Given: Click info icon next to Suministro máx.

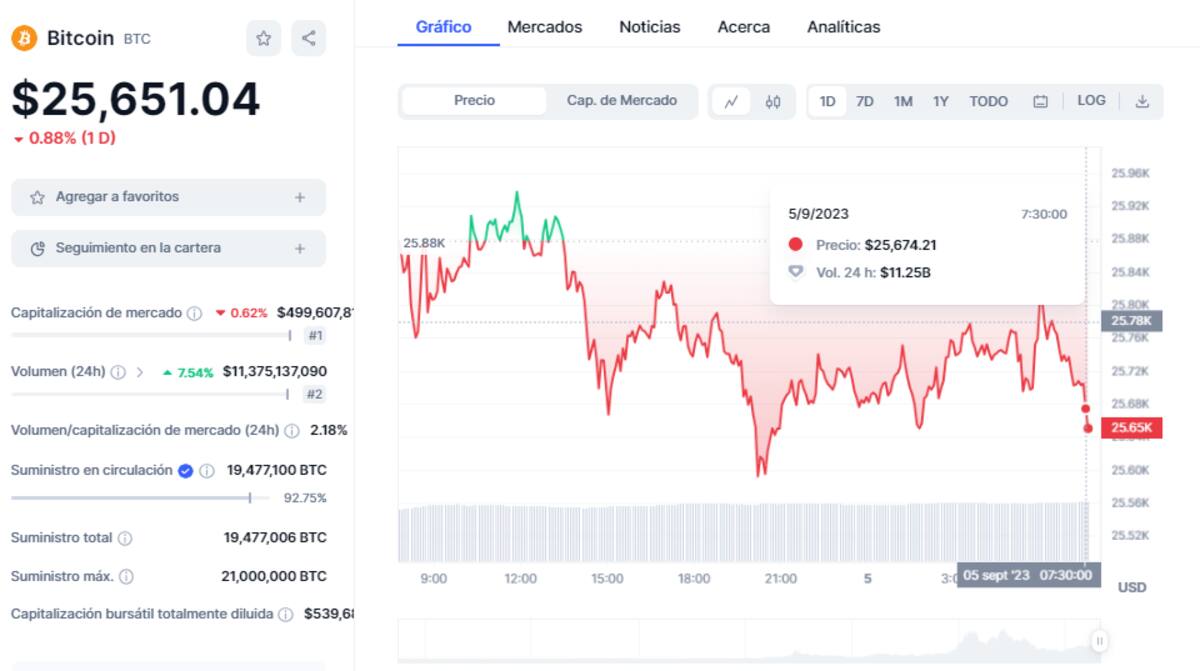Looking at the screenshot, I should (127, 577).
